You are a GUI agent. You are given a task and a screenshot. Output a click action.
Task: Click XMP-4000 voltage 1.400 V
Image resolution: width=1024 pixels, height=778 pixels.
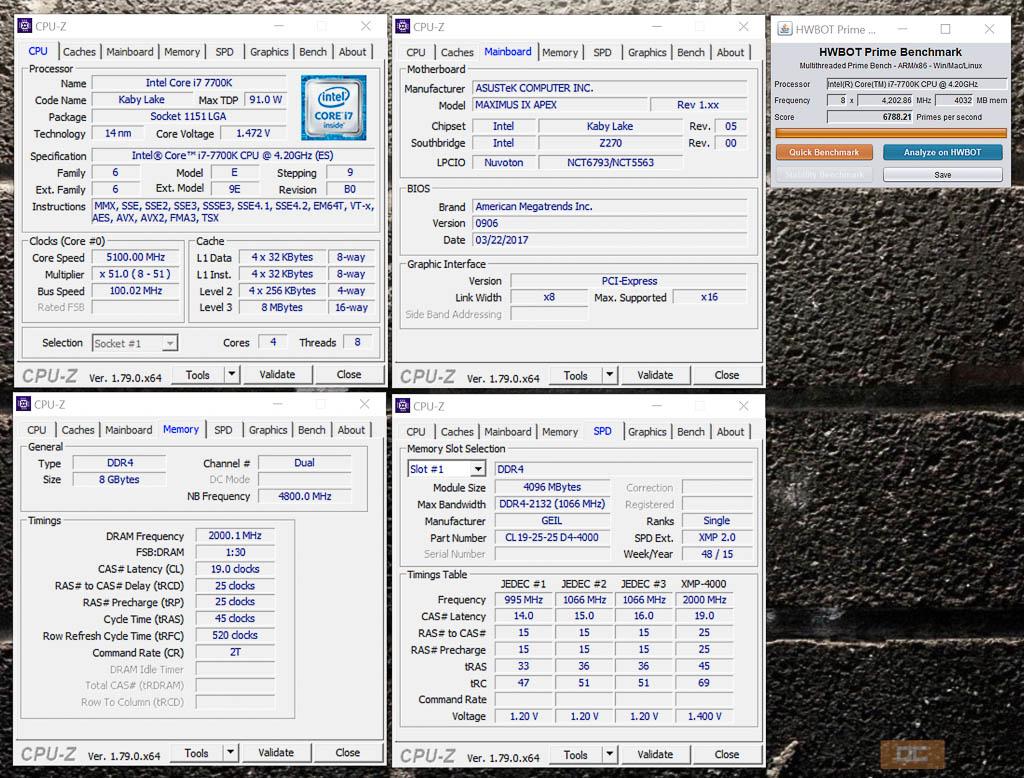pyautogui.click(x=704, y=716)
